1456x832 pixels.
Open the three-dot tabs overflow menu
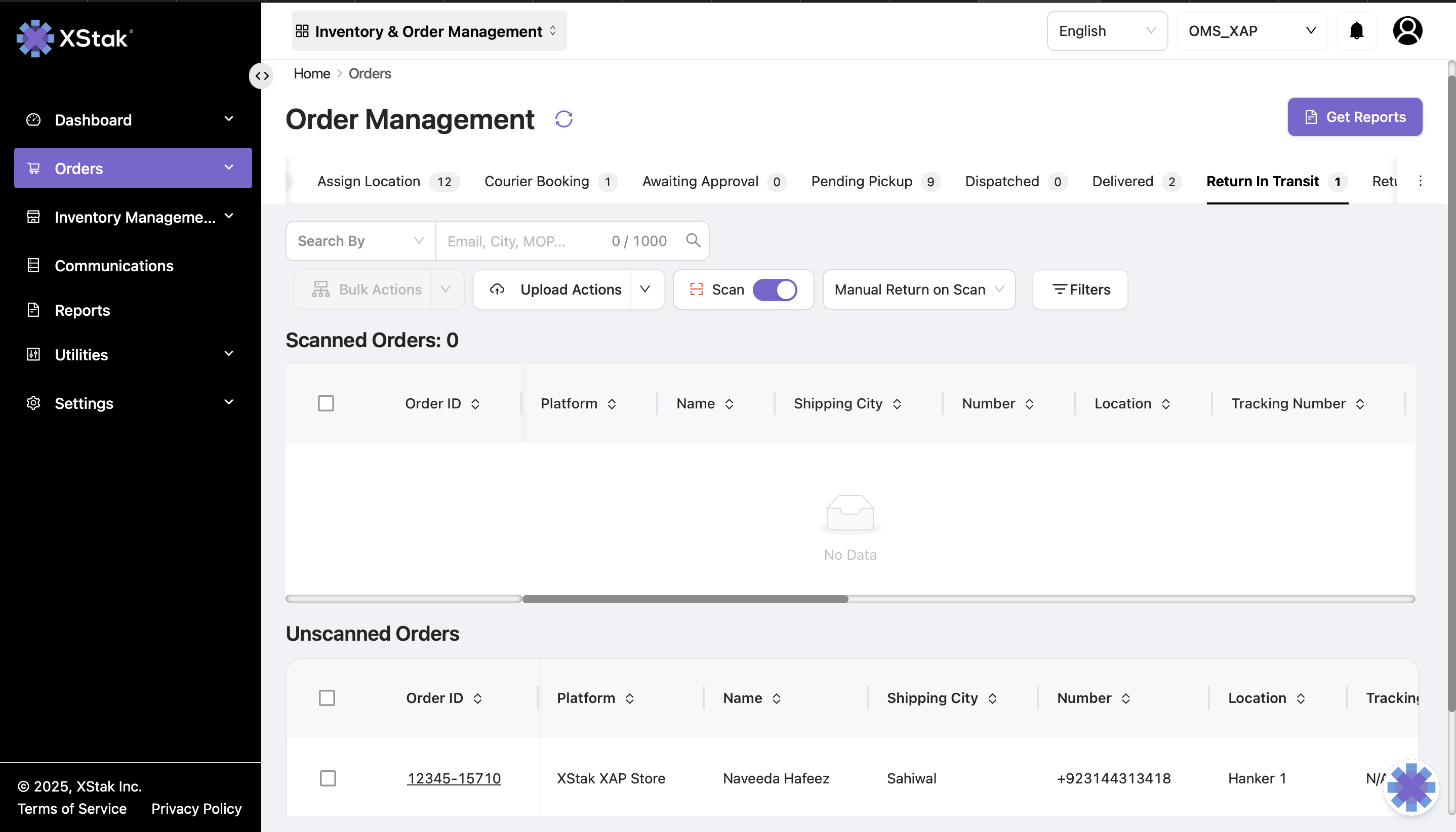coord(1420,181)
